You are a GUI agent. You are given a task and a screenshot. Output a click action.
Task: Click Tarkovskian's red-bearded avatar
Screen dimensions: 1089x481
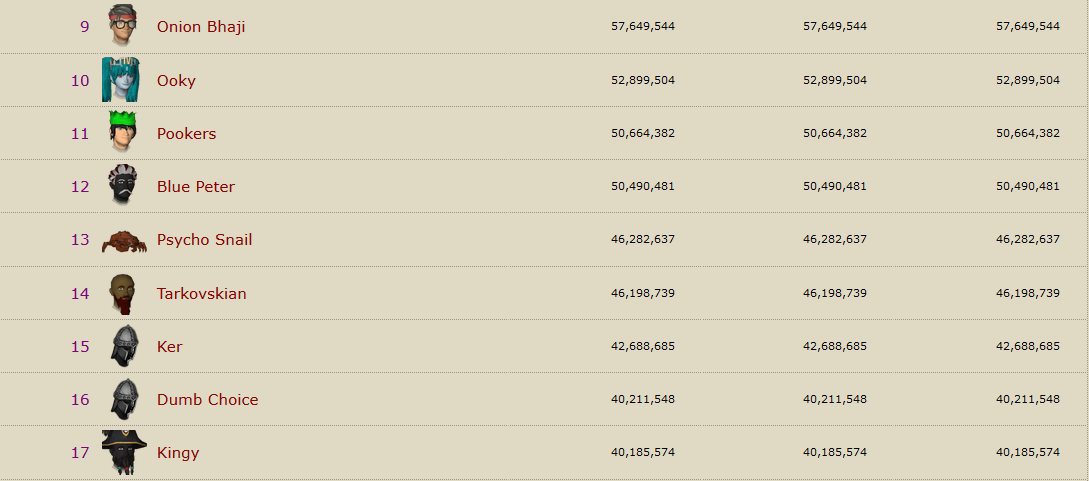(x=122, y=293)
